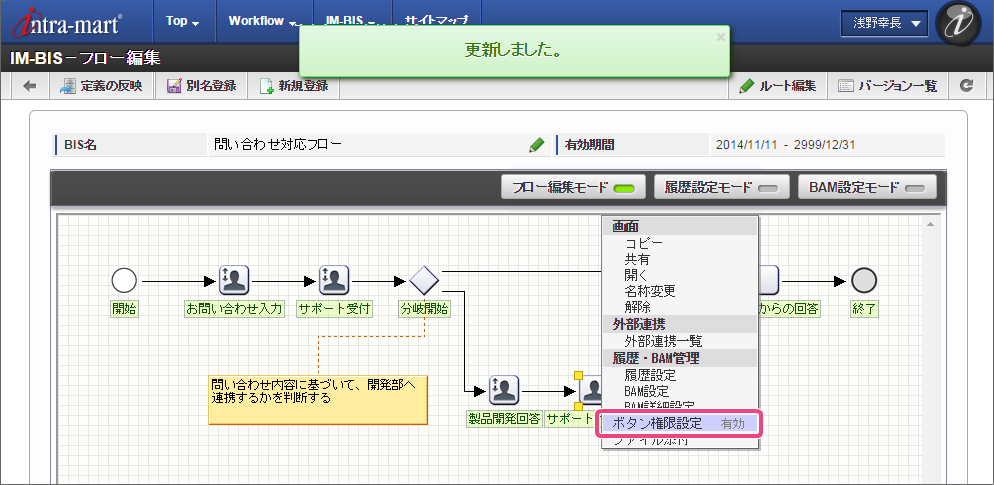The width and height of the screenshot is (994, 485).
Task: Click the yellow annotation note
Action: point(318,400)
